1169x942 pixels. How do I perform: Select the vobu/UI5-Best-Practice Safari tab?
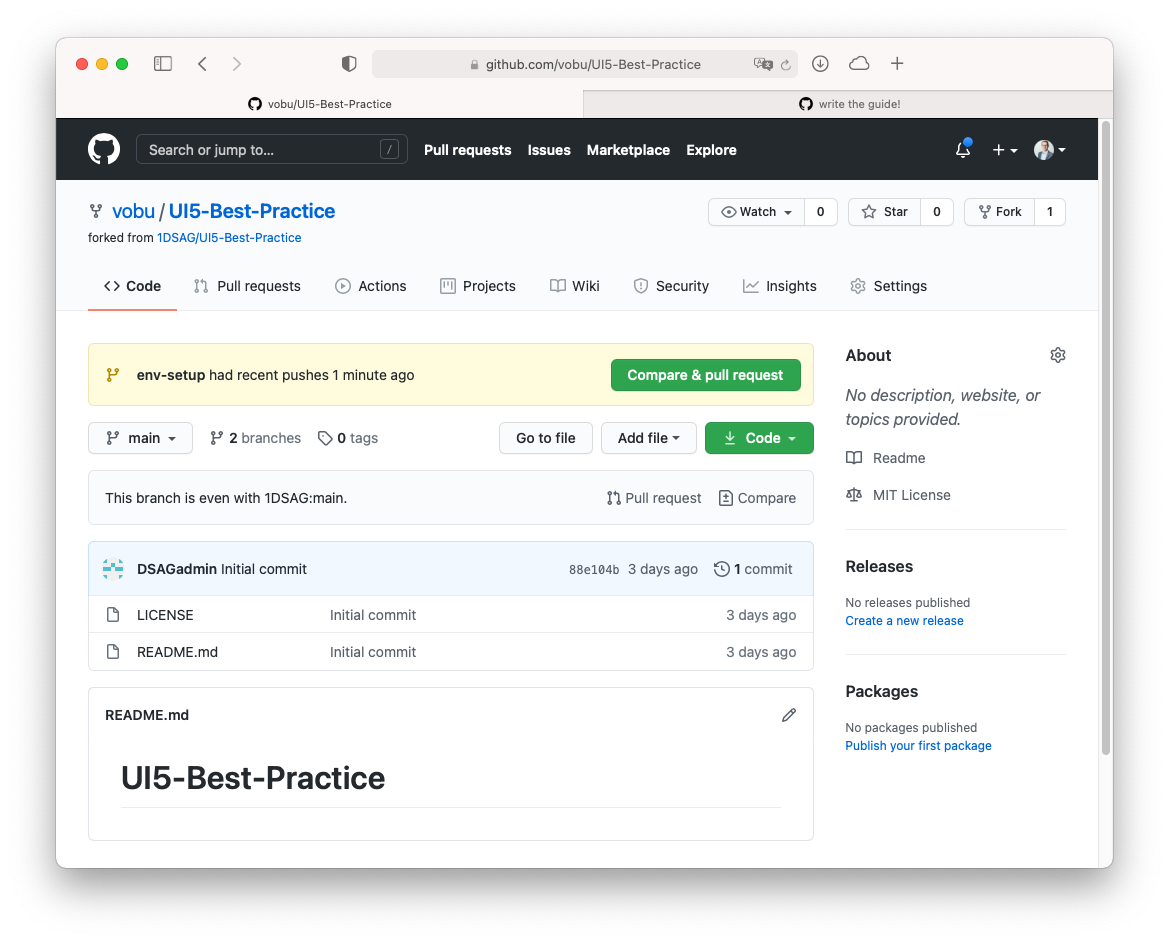[x=319, y=104]
